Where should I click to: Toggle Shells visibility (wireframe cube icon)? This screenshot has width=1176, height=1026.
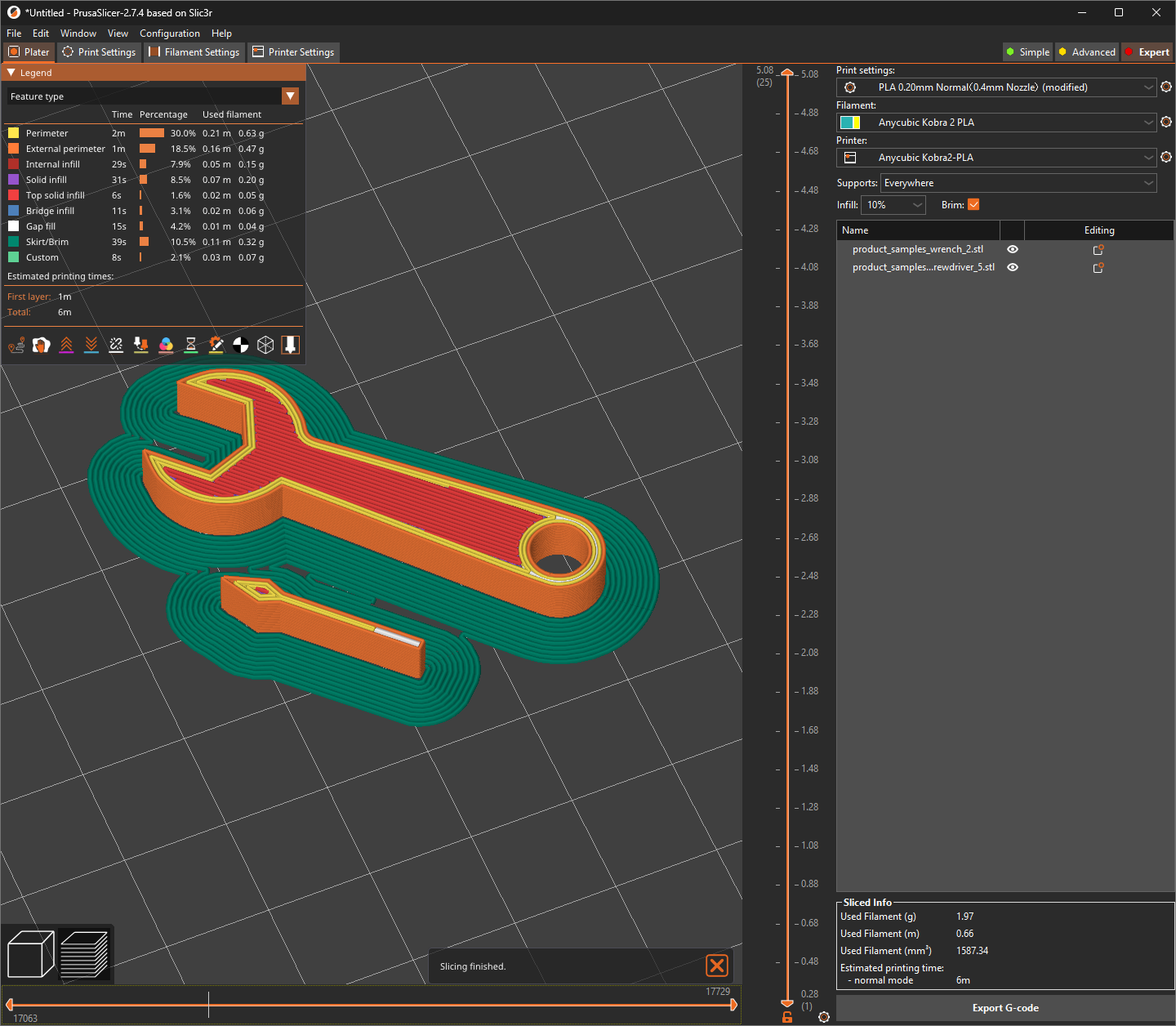tap(265, 345)
